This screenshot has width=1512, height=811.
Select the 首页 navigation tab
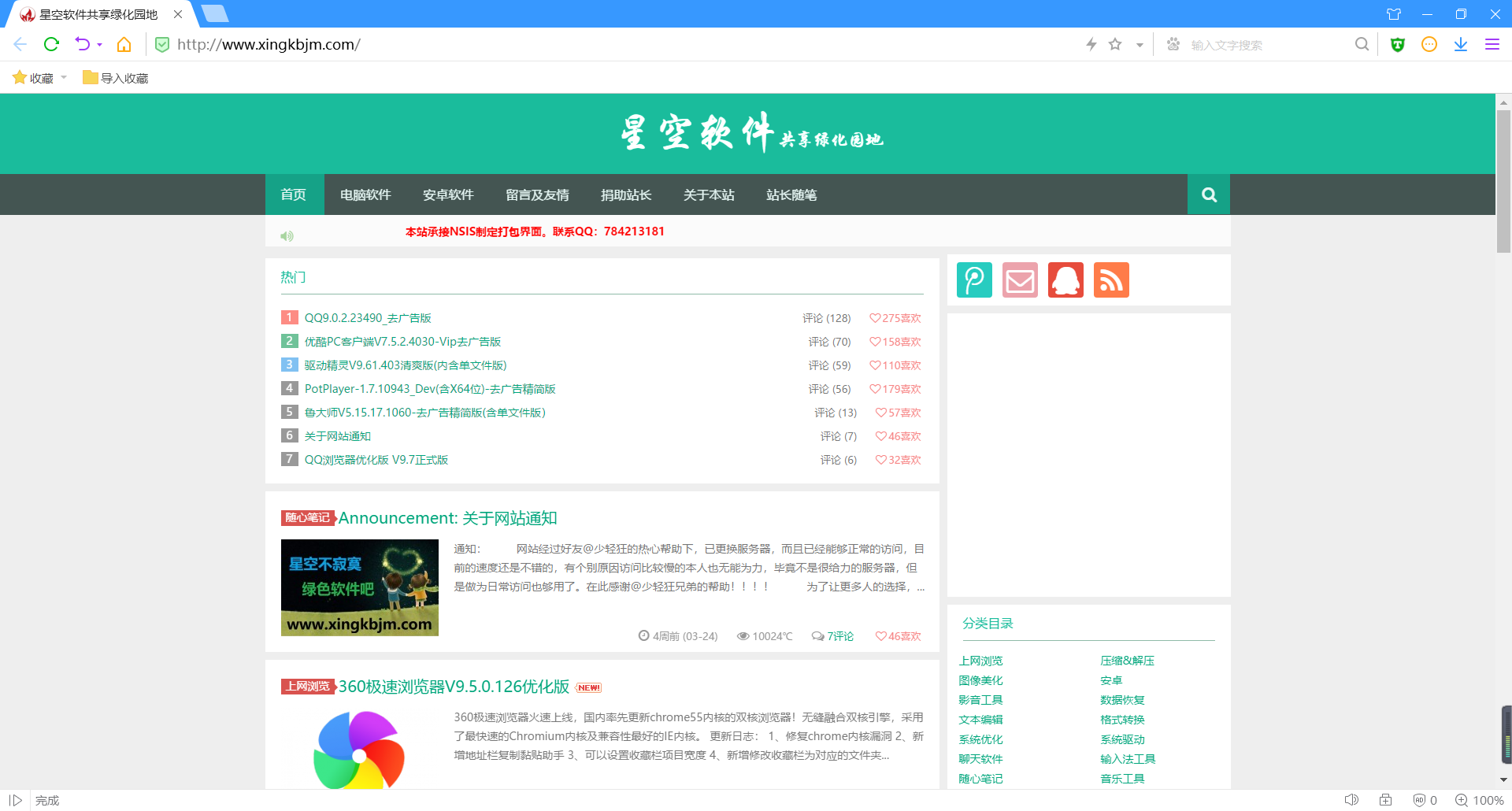(x=294, y=194)
